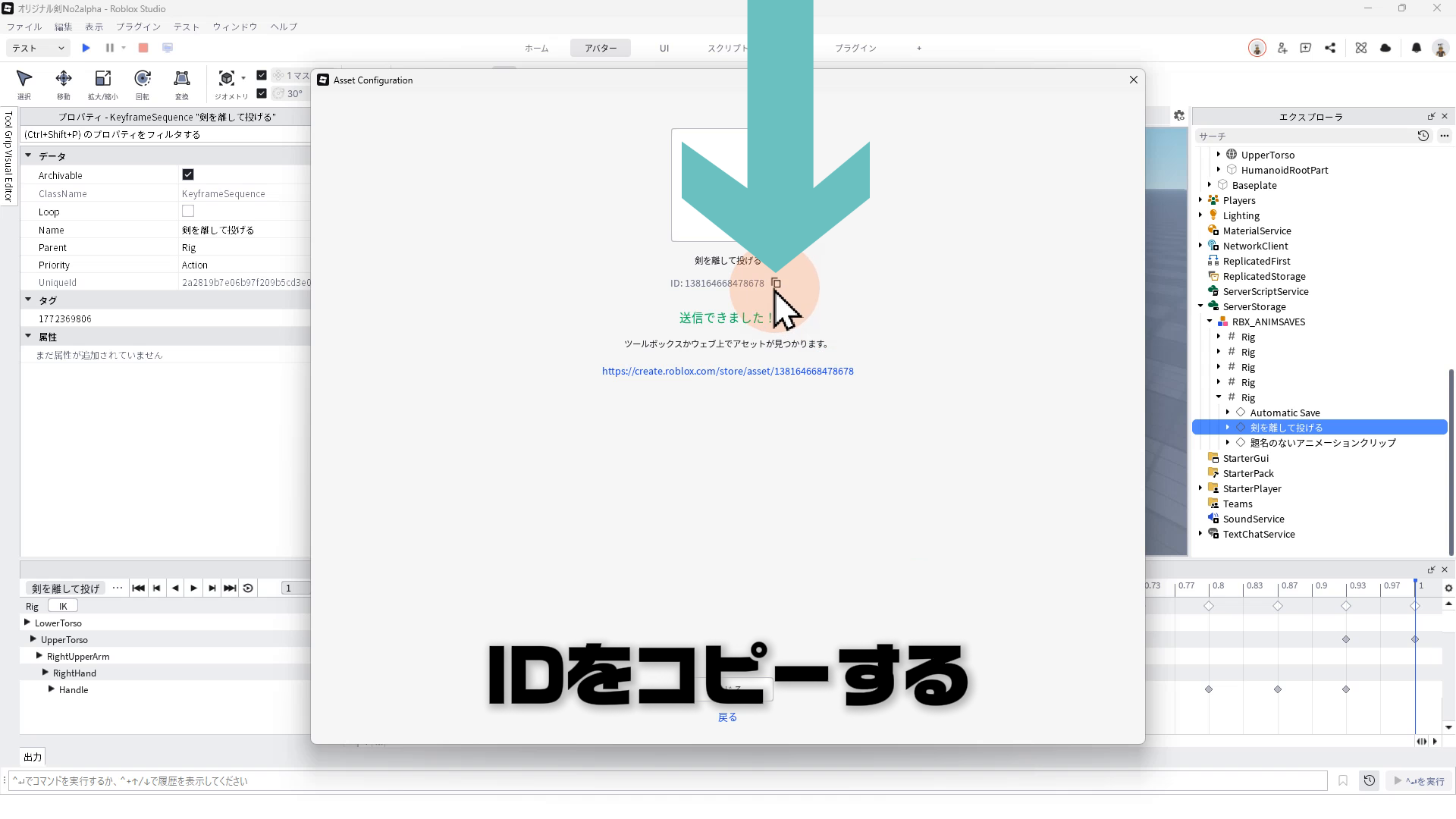Select the Rotate tool icon

142,79
